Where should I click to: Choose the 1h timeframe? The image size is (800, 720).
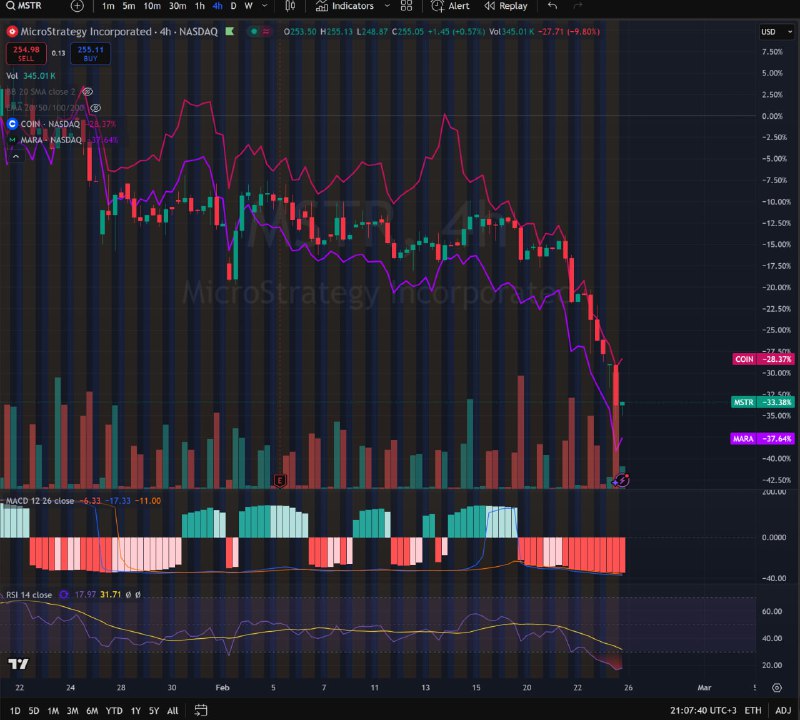click(199, 6)
